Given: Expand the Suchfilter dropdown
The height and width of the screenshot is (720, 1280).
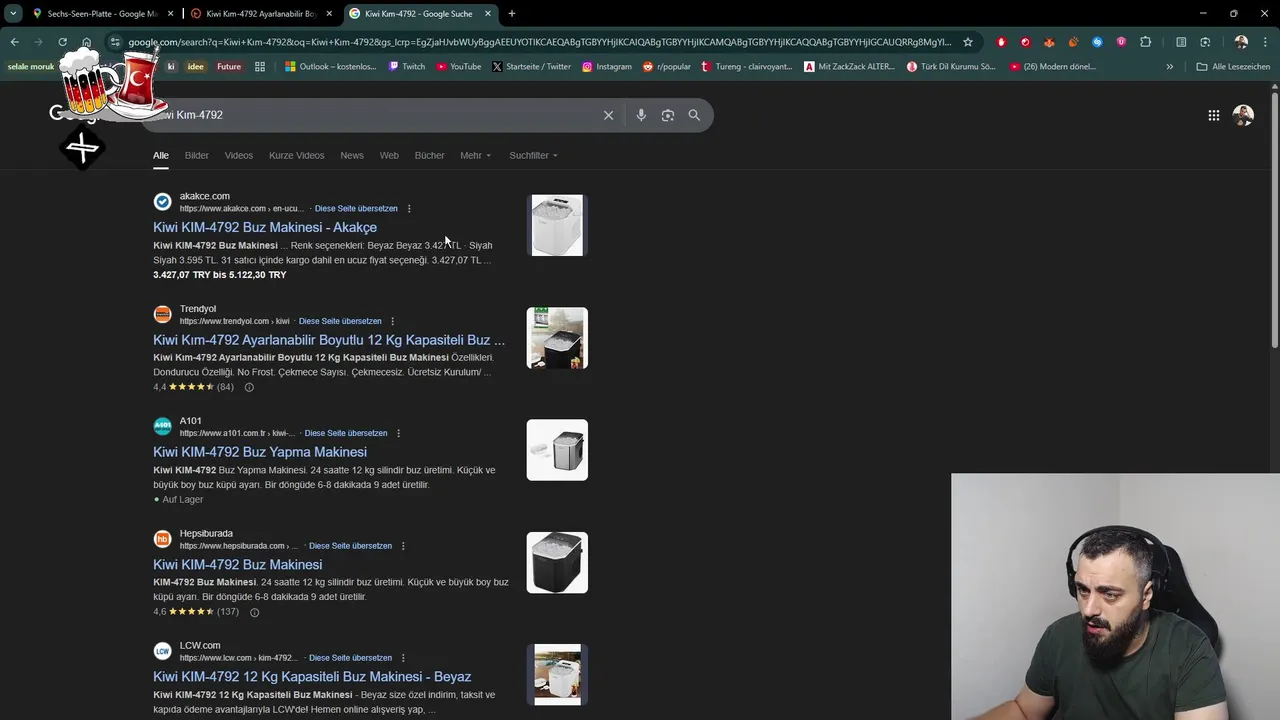Looking at the screenshot, I should tap(533, 155).
